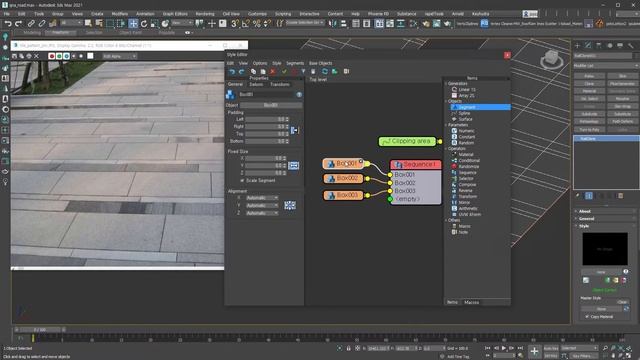Click the Style Editor paste icon
This screenshot has height=360, width=640.
click(263, 71)
